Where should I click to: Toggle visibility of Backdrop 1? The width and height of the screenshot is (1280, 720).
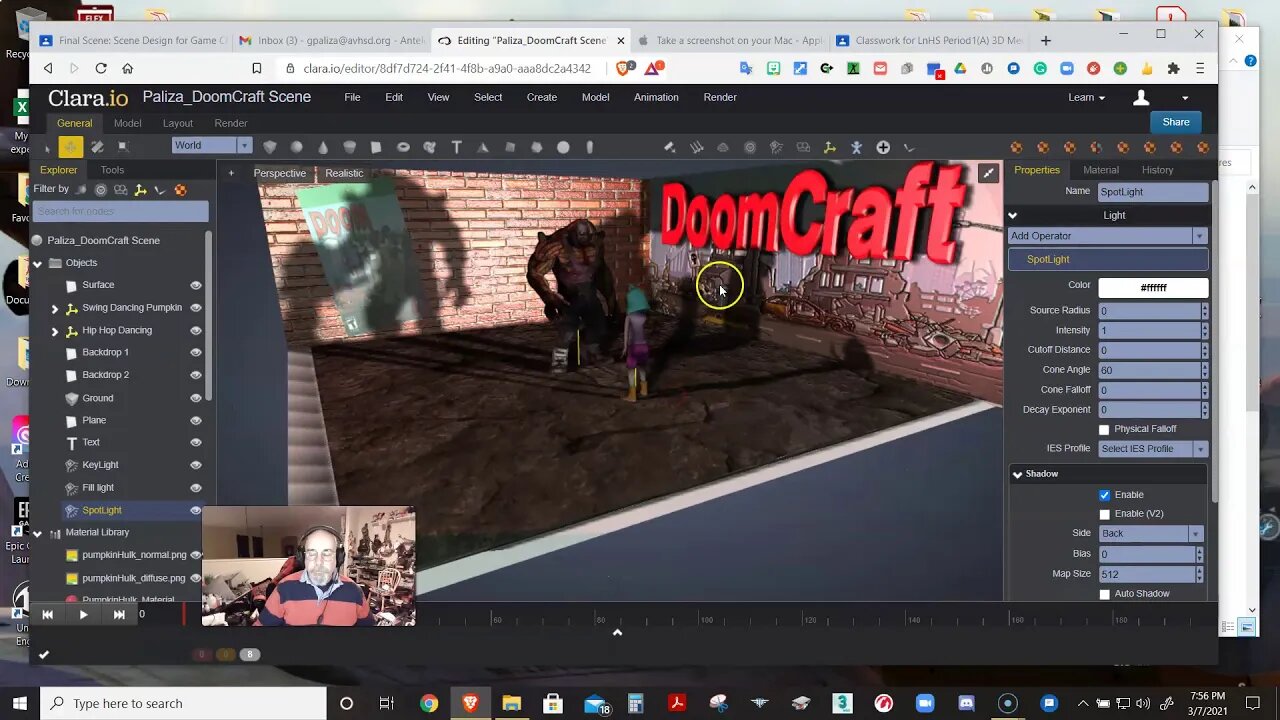pyautogui.click(x=196, y=353)
